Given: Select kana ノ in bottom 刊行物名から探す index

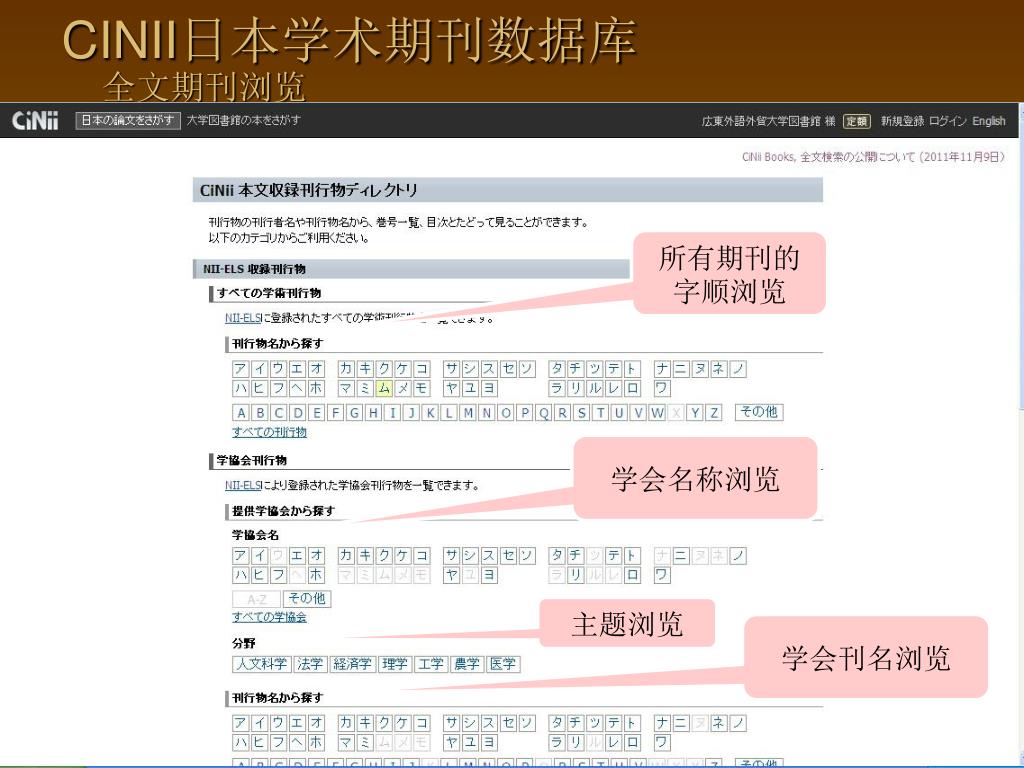Looking at the screenshot, I should 738,724.
